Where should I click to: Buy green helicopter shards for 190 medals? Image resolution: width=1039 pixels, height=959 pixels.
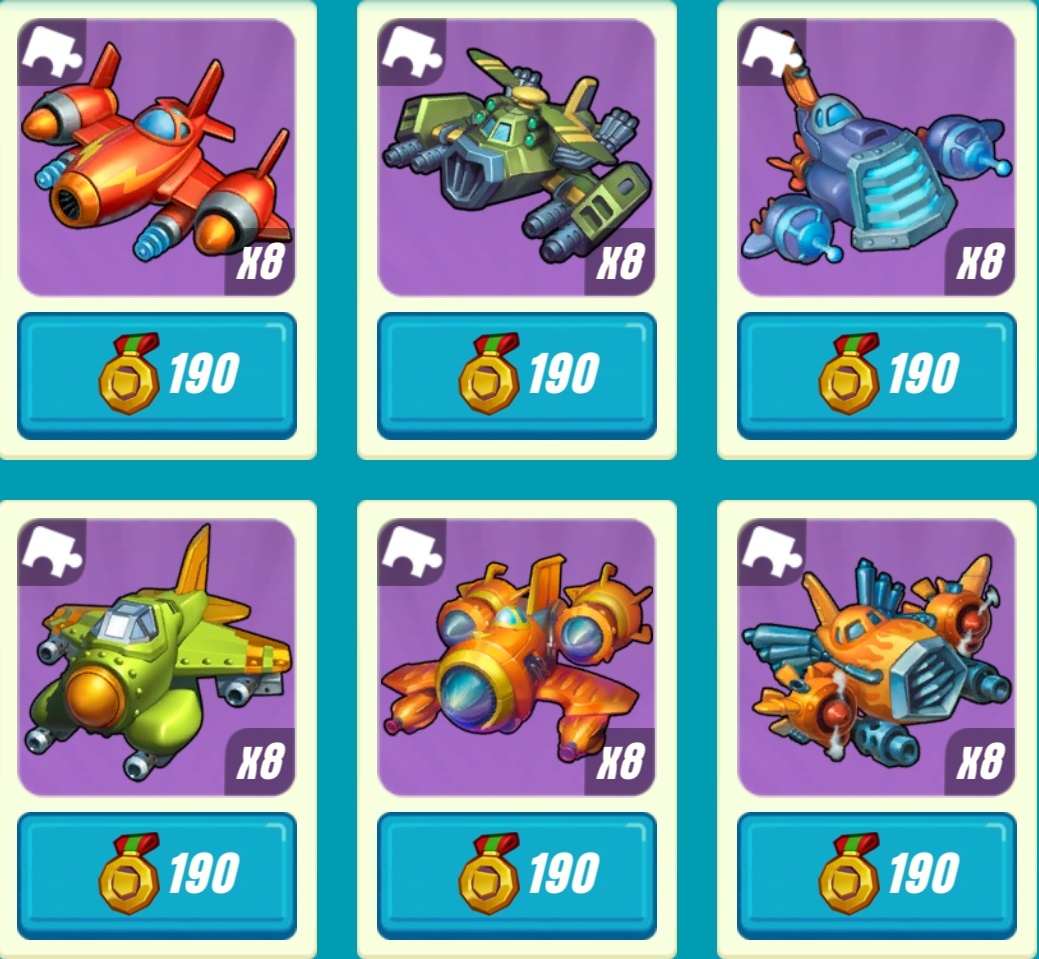(516, 375)
